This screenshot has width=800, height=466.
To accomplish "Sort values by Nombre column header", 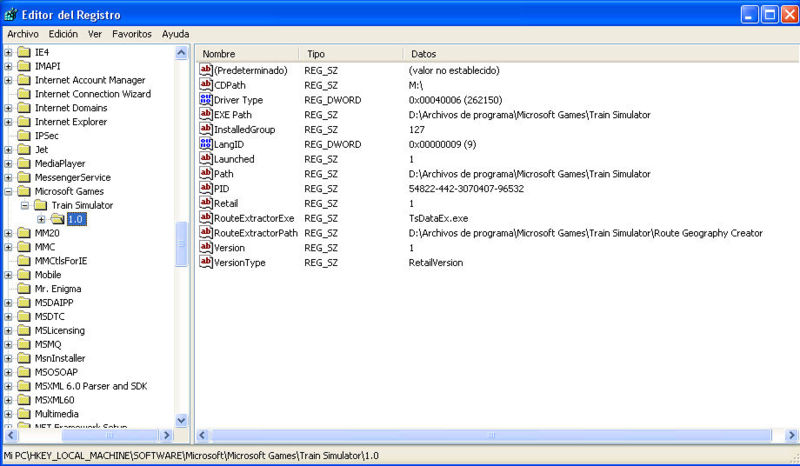I will [247, 53].
